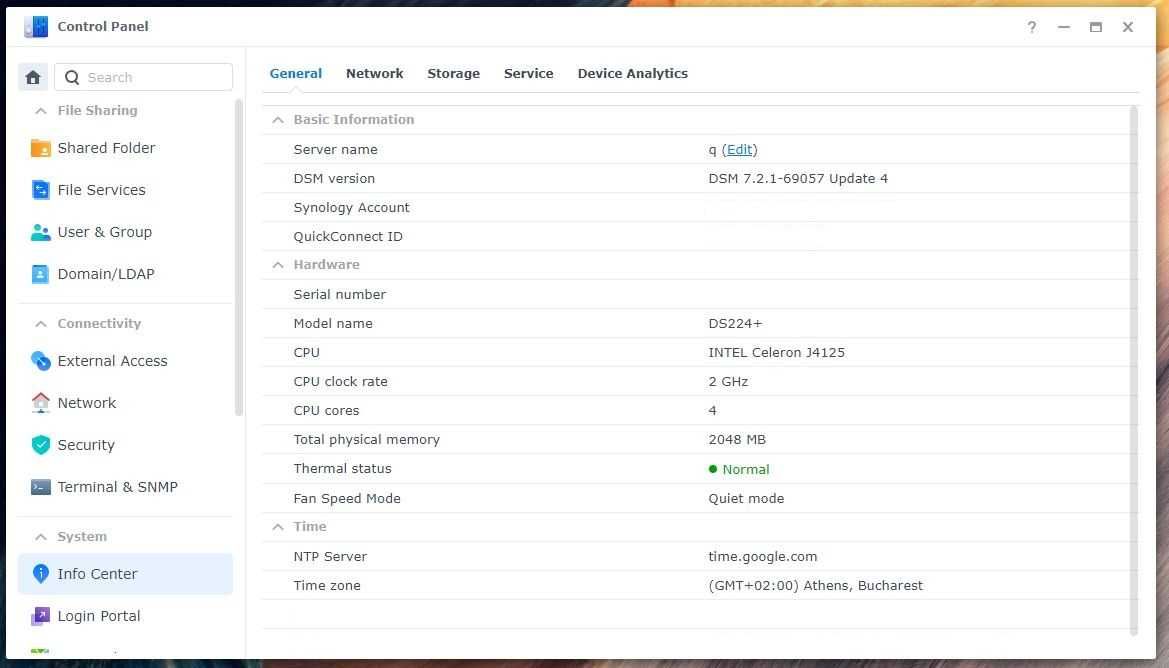Switch to the Service tab
The width and height of the screenshot is (1169, 668).
click(529, 73)
